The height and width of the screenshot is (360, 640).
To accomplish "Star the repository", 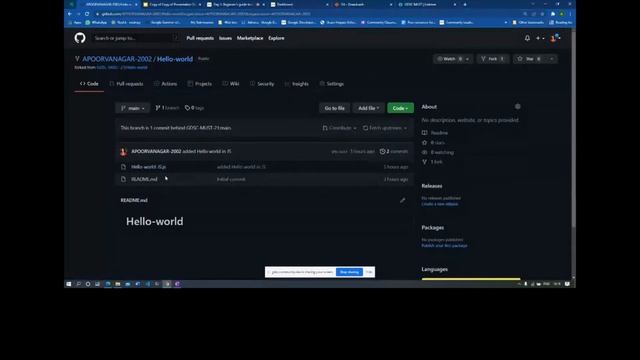I will [529, 59].
